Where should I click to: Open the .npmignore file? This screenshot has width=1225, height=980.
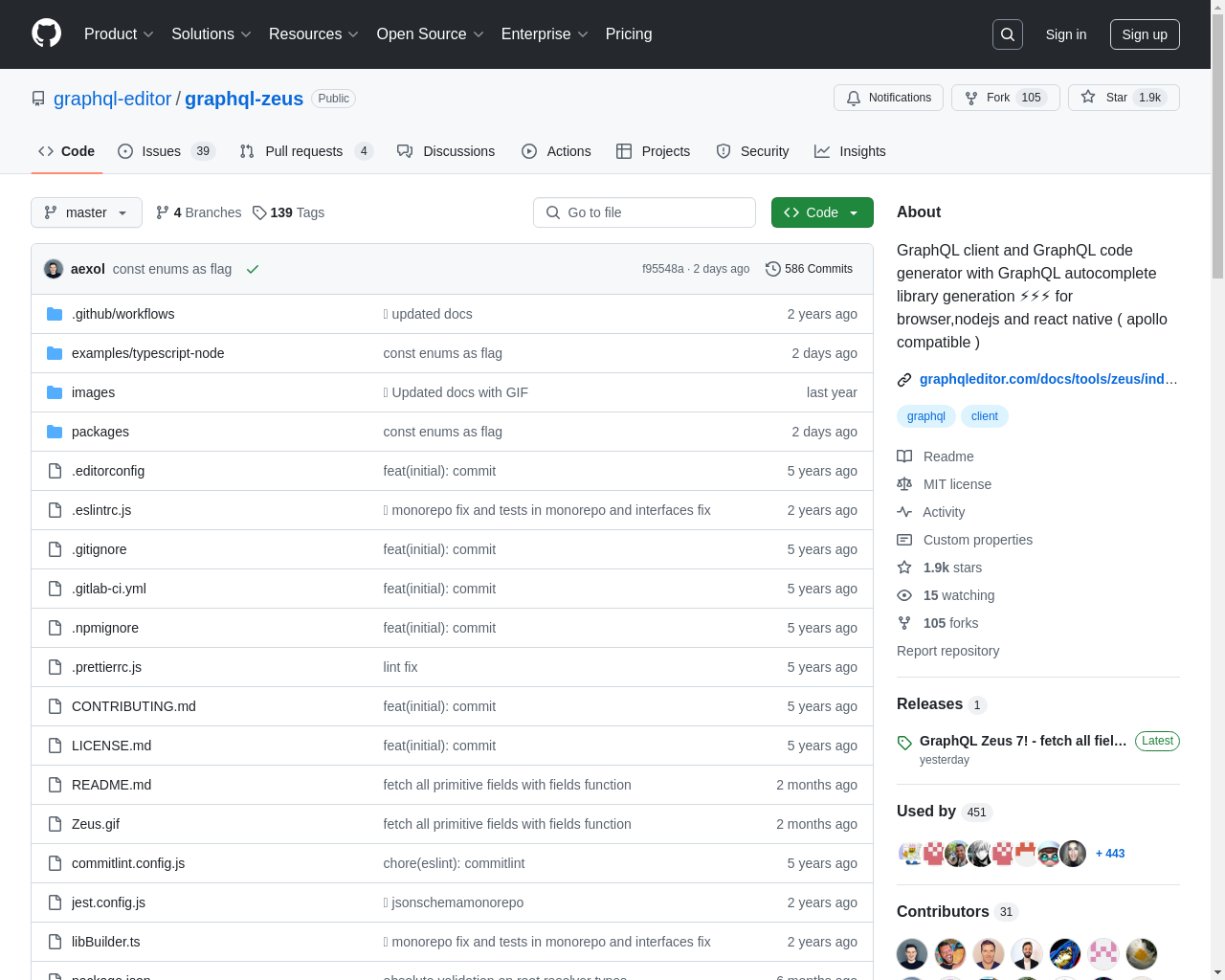click(x=105, y=628)
